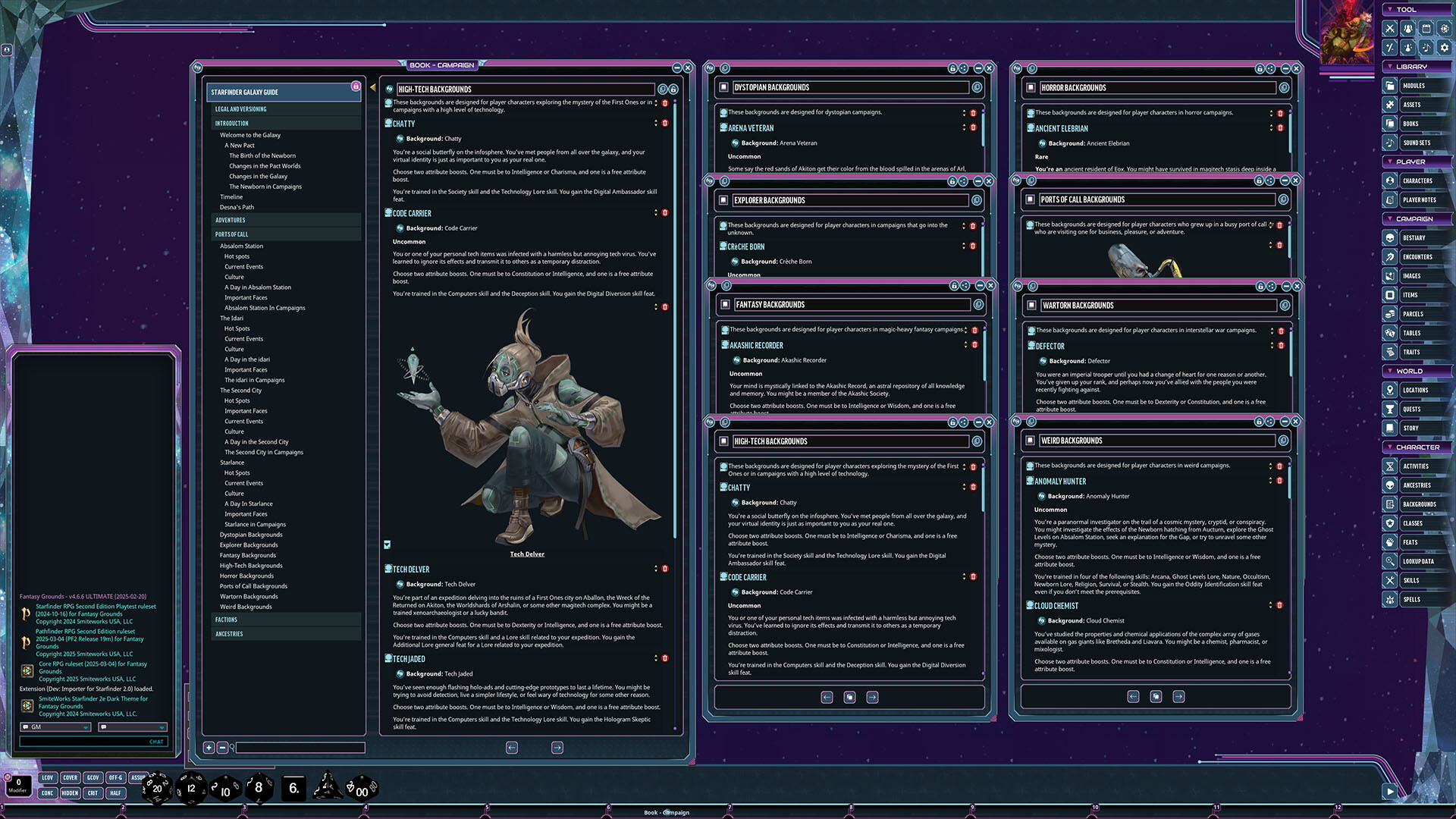Toggle the lock on the Horror Backgrounds window
Viewport: 1456px width, 819px height.
1260,69
